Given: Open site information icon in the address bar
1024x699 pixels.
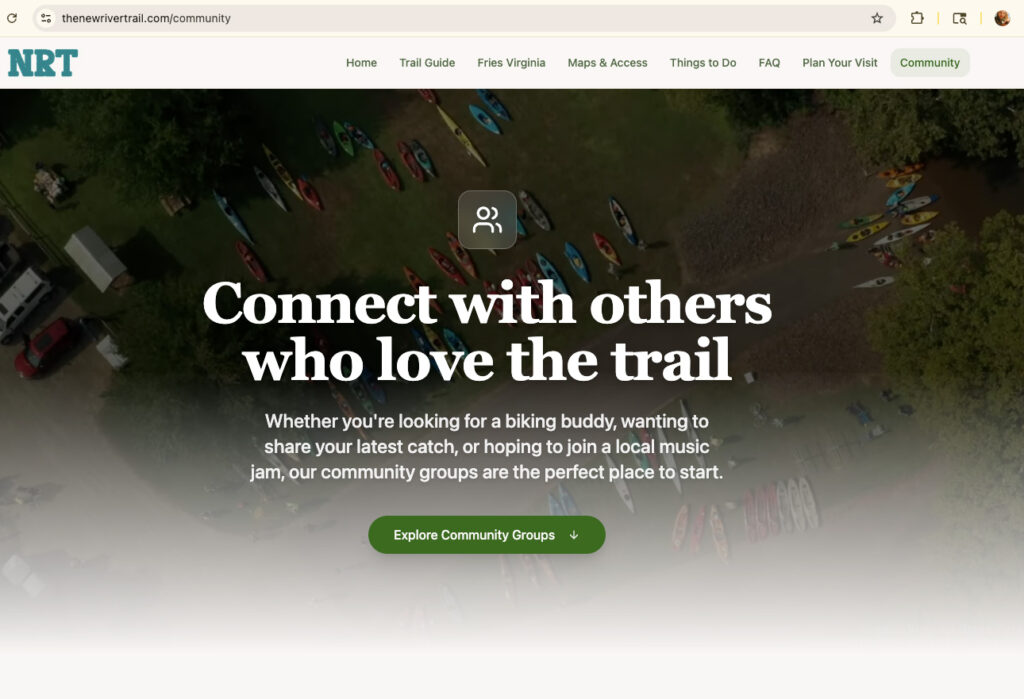Looking at the screenshot, I should 46,18.
